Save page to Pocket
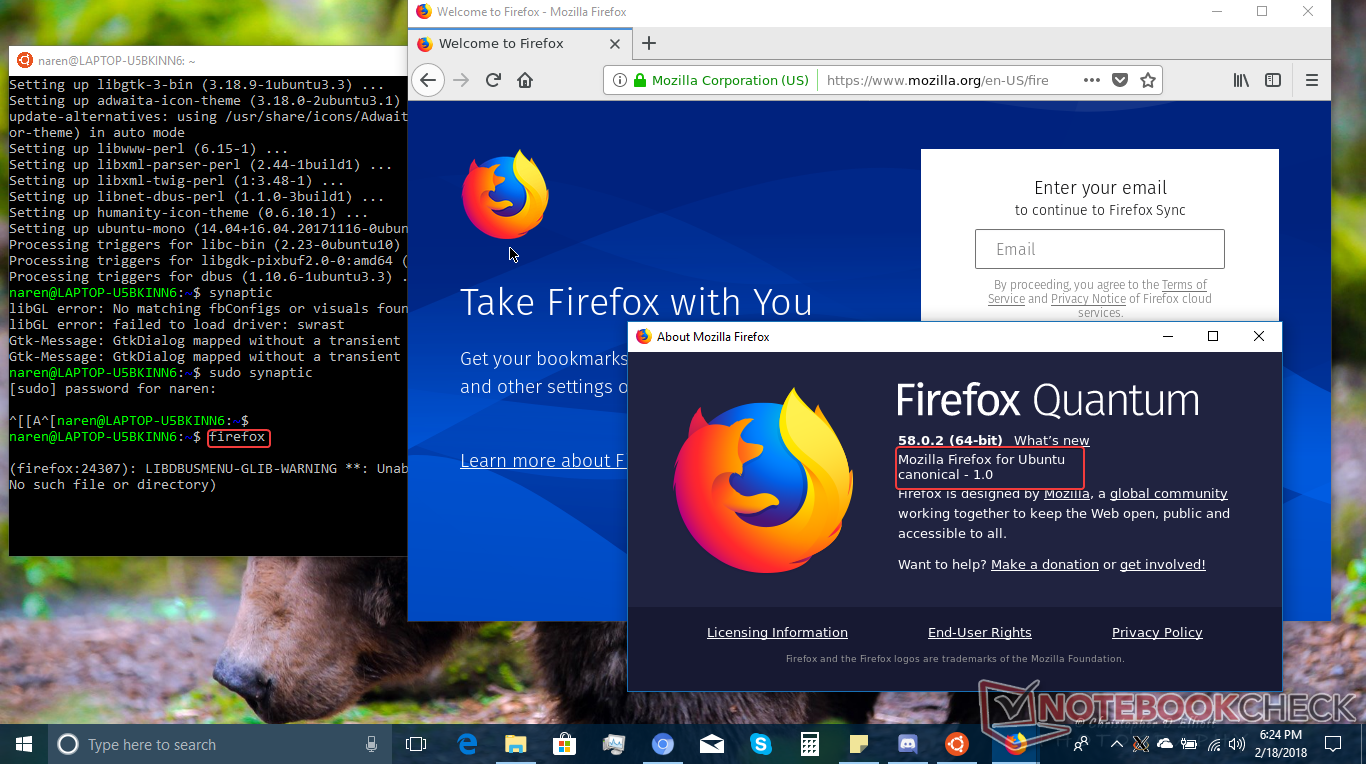The height and width of the screenshot is (764, 1366). point(1120,80)
